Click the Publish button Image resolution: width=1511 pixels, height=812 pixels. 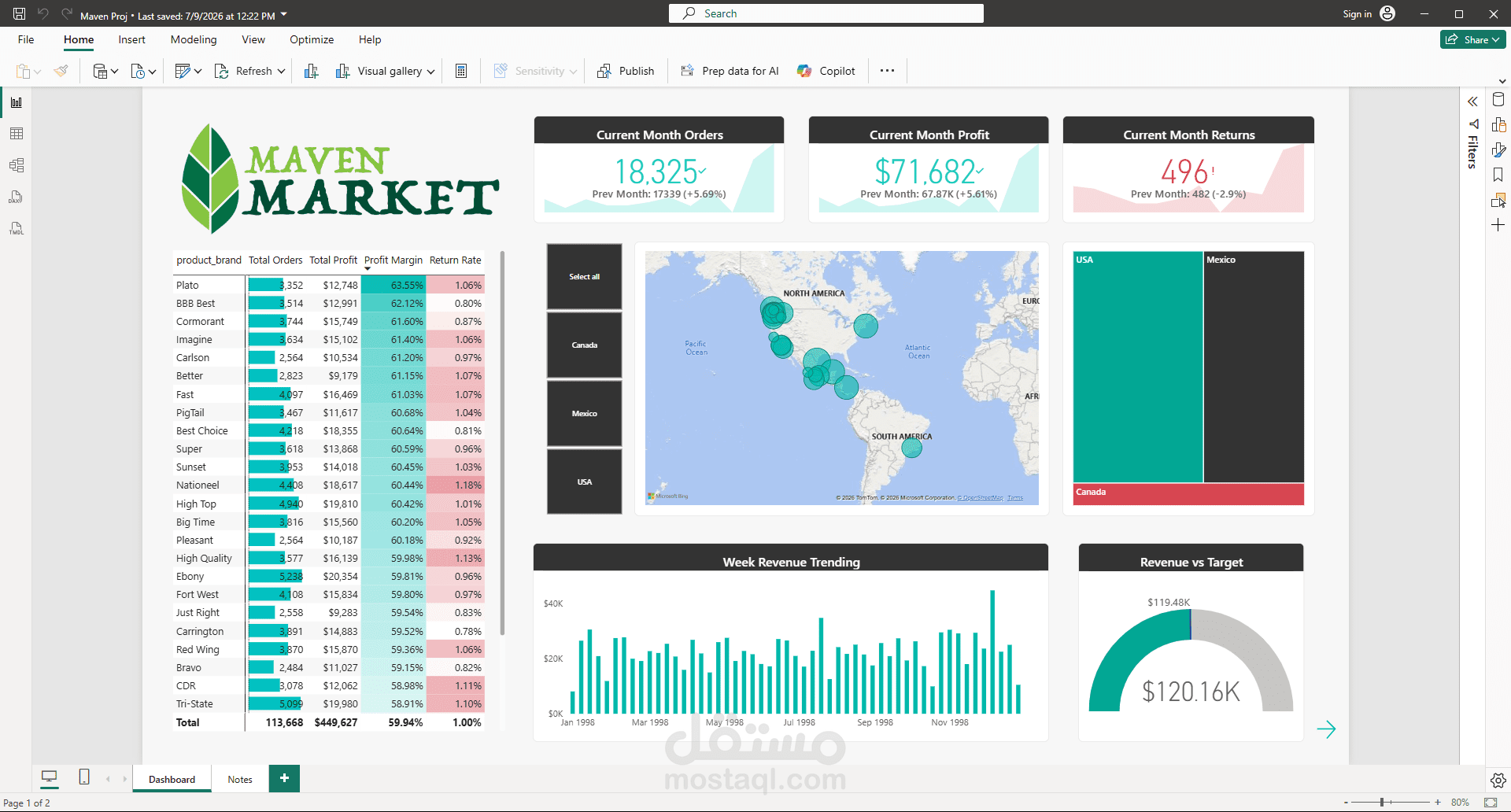point(626,71)
